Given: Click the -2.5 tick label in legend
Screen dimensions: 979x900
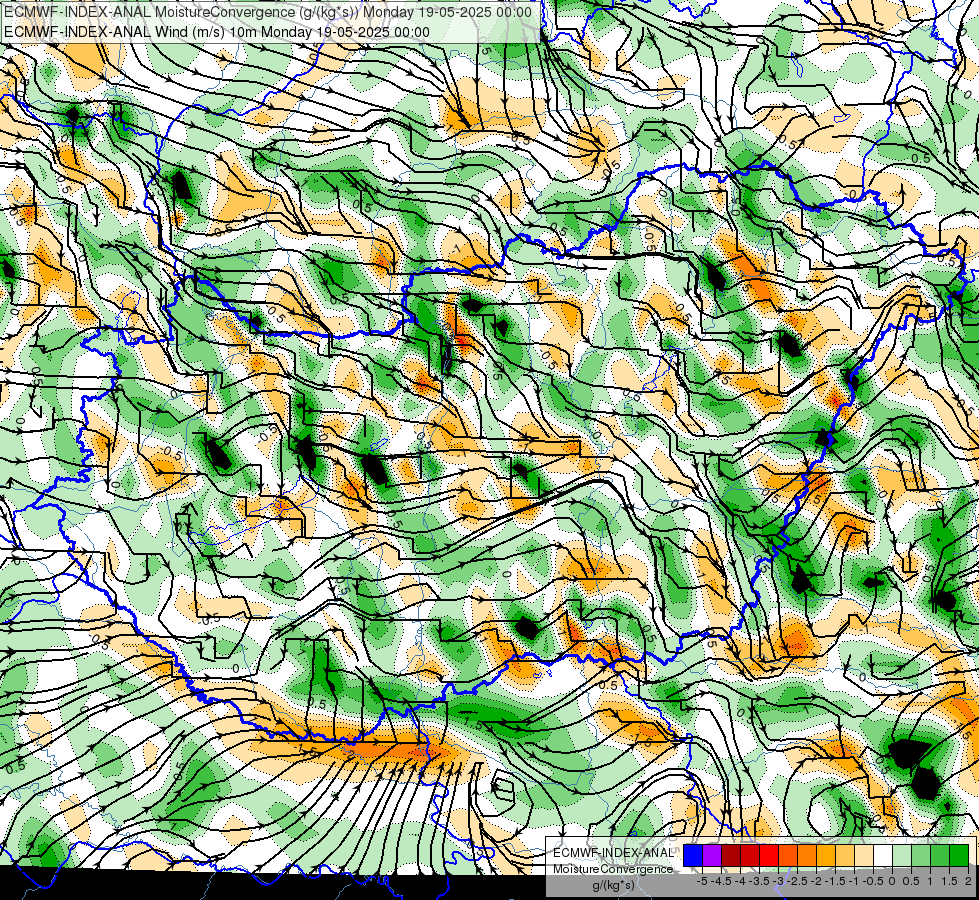Looking at the screenshot, I should click(x=797, y=881).
